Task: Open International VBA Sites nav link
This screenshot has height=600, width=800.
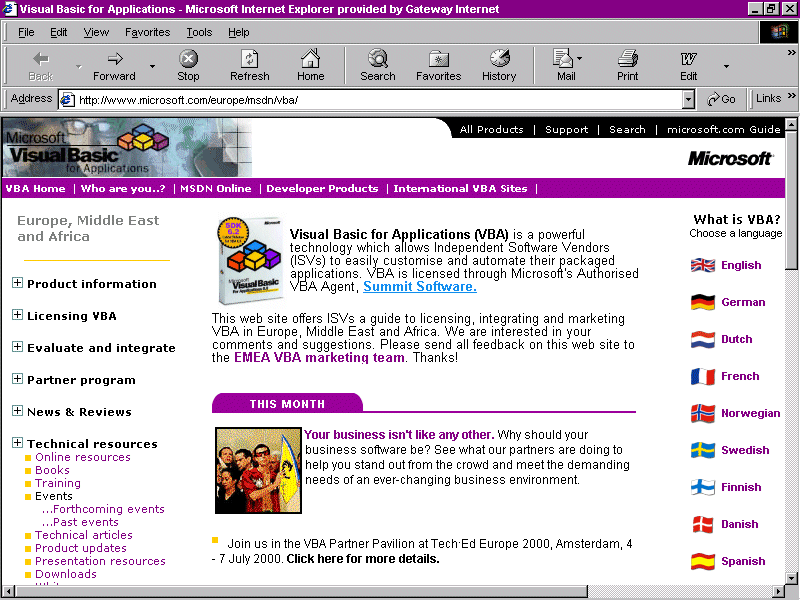Action: tap(460, 188)
